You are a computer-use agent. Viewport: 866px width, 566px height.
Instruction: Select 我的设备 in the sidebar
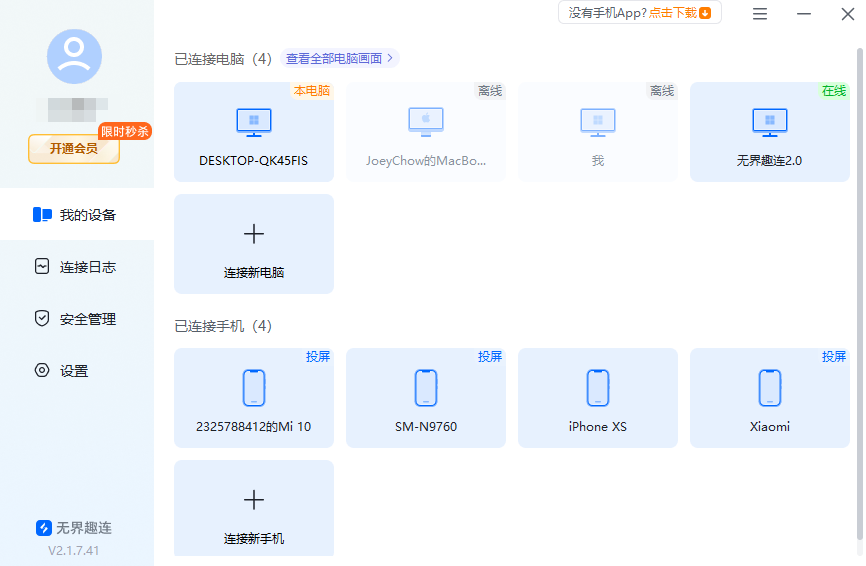pyautogui.click(x=77, y=214)
